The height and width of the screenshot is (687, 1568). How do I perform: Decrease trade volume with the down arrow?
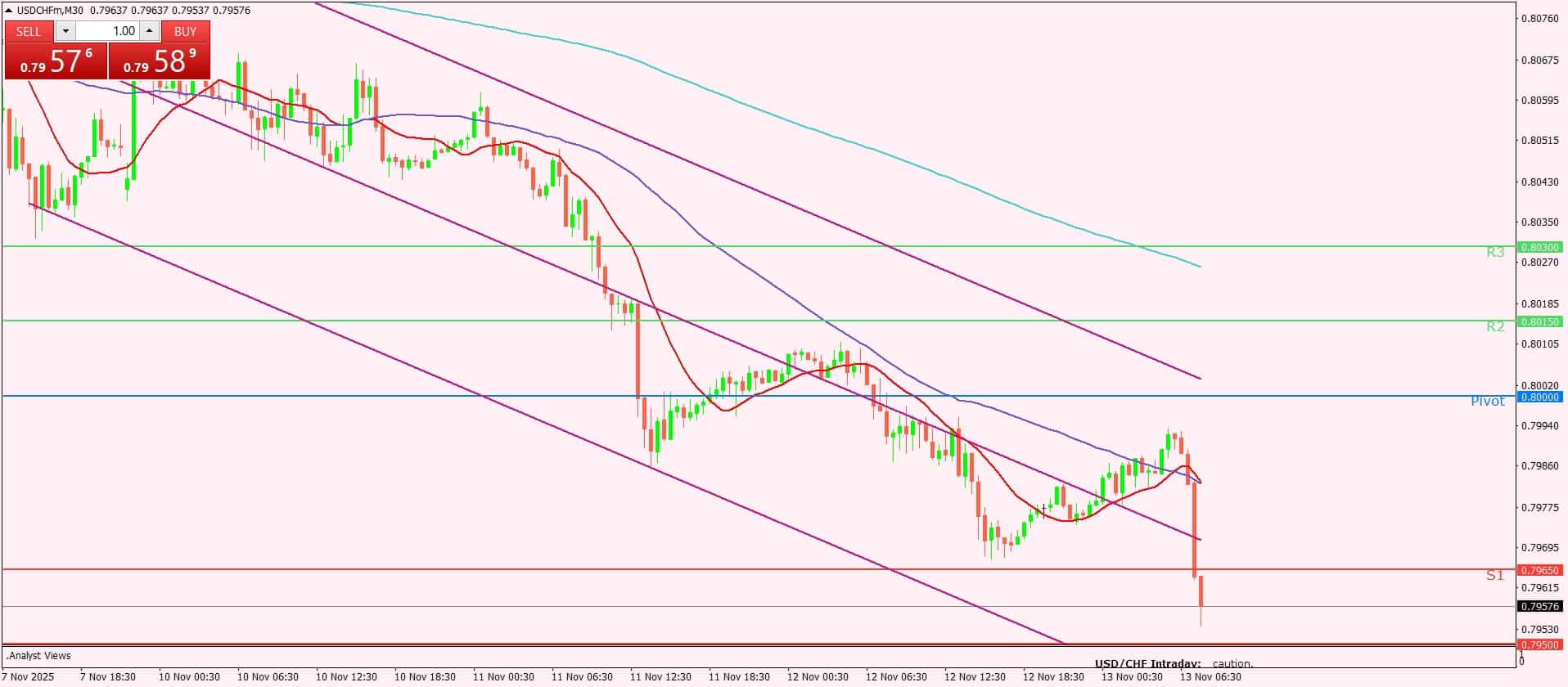point(65,31)
